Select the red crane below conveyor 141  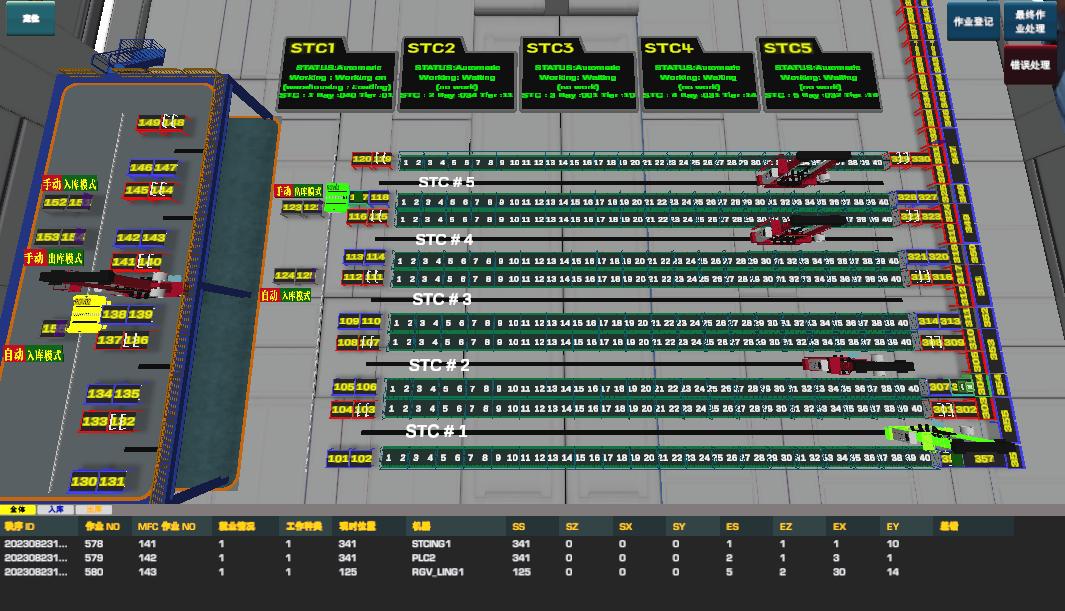point(112,282)
